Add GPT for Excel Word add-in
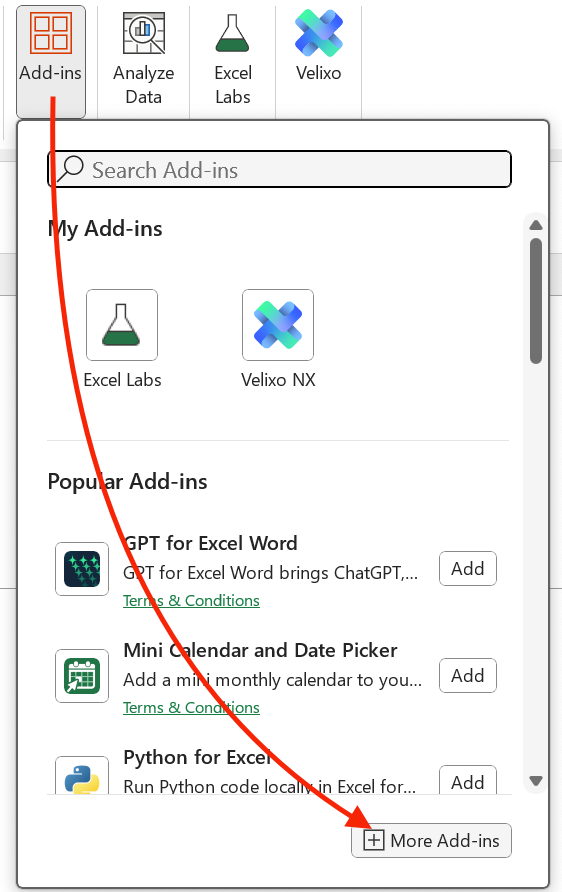Screen dimensions: 562x892 point(468,568)
